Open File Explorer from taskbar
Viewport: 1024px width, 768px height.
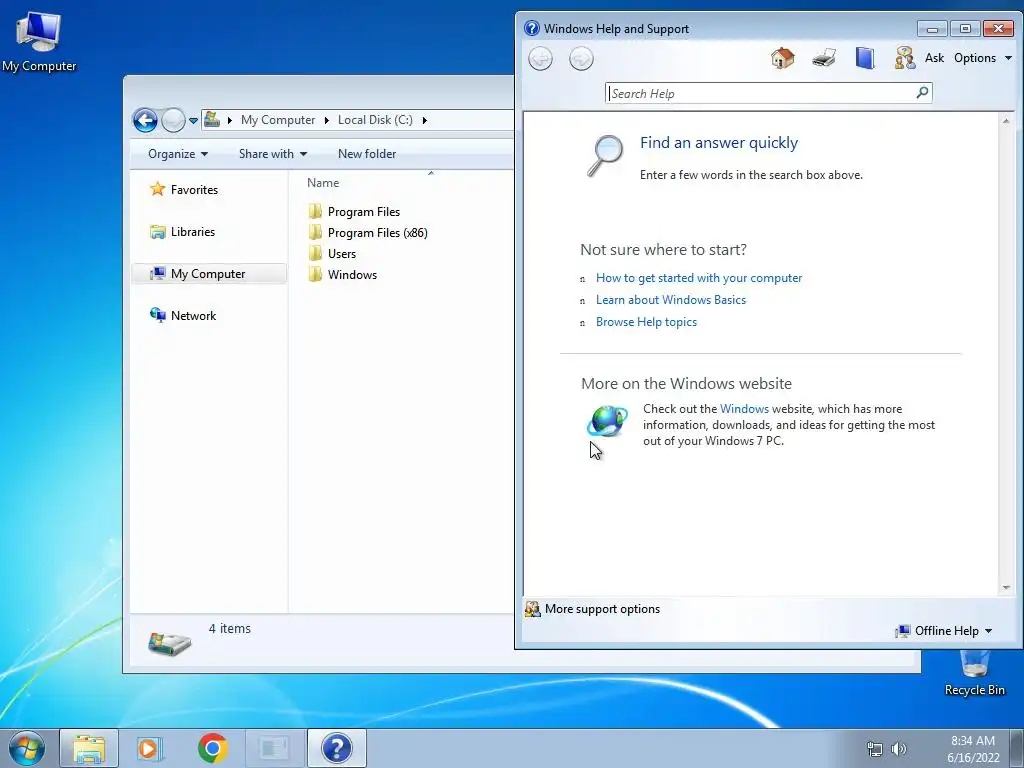89,748
